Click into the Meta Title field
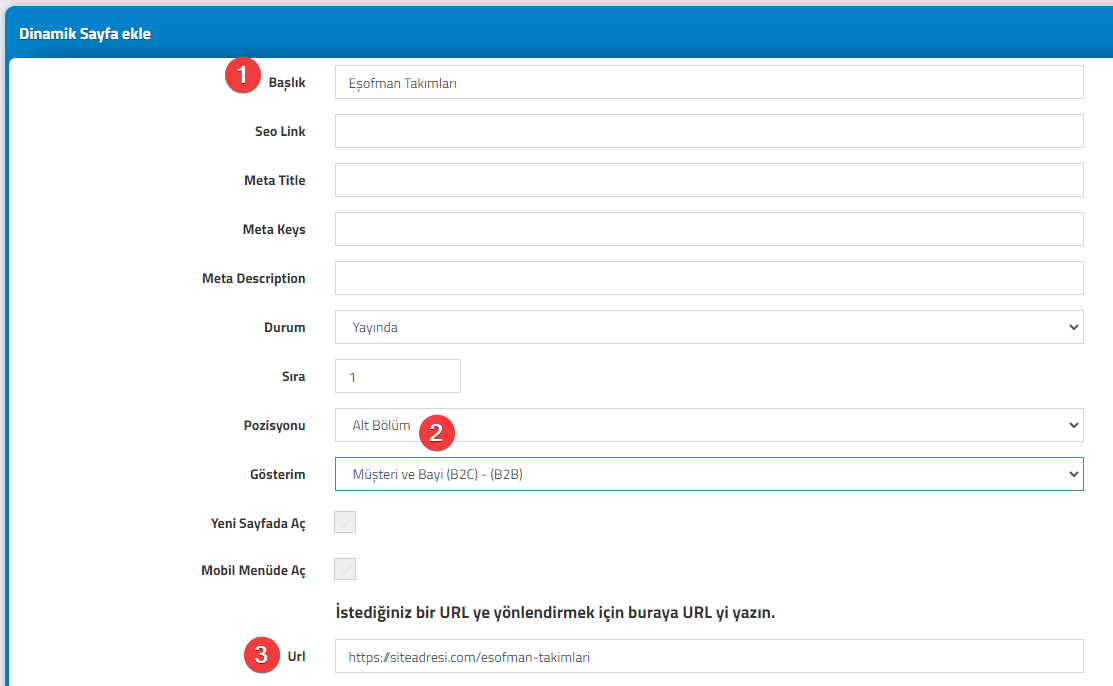 pyautogui.click(x=709, y=180)
